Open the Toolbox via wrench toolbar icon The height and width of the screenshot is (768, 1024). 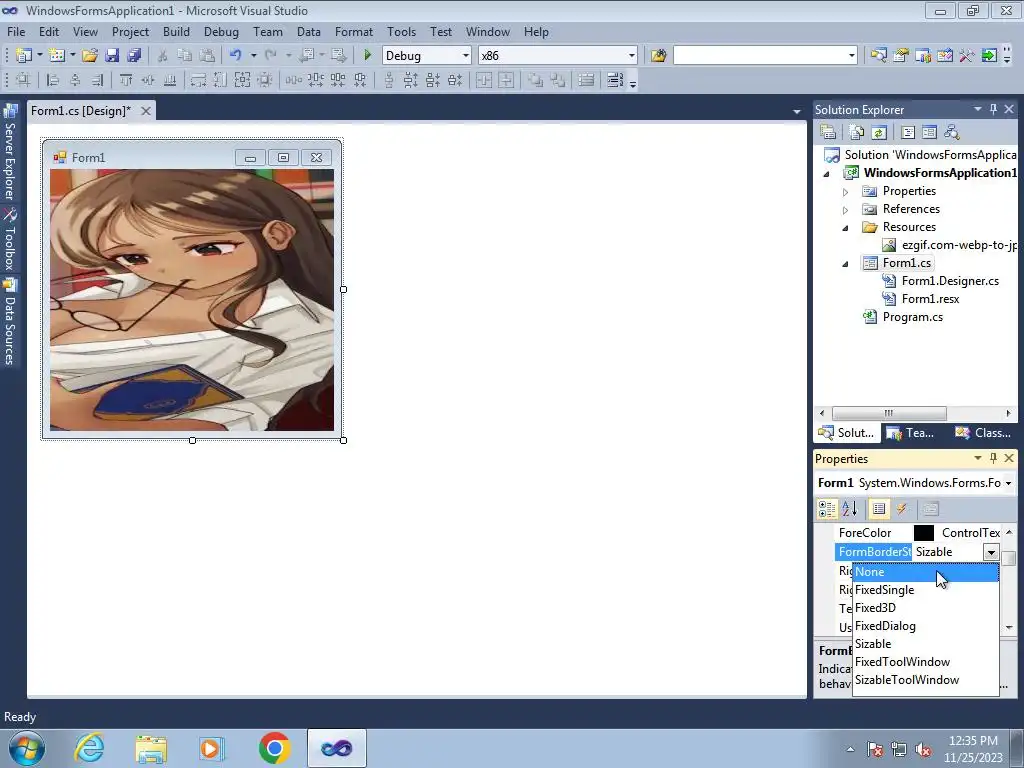[x=966, y=56]
